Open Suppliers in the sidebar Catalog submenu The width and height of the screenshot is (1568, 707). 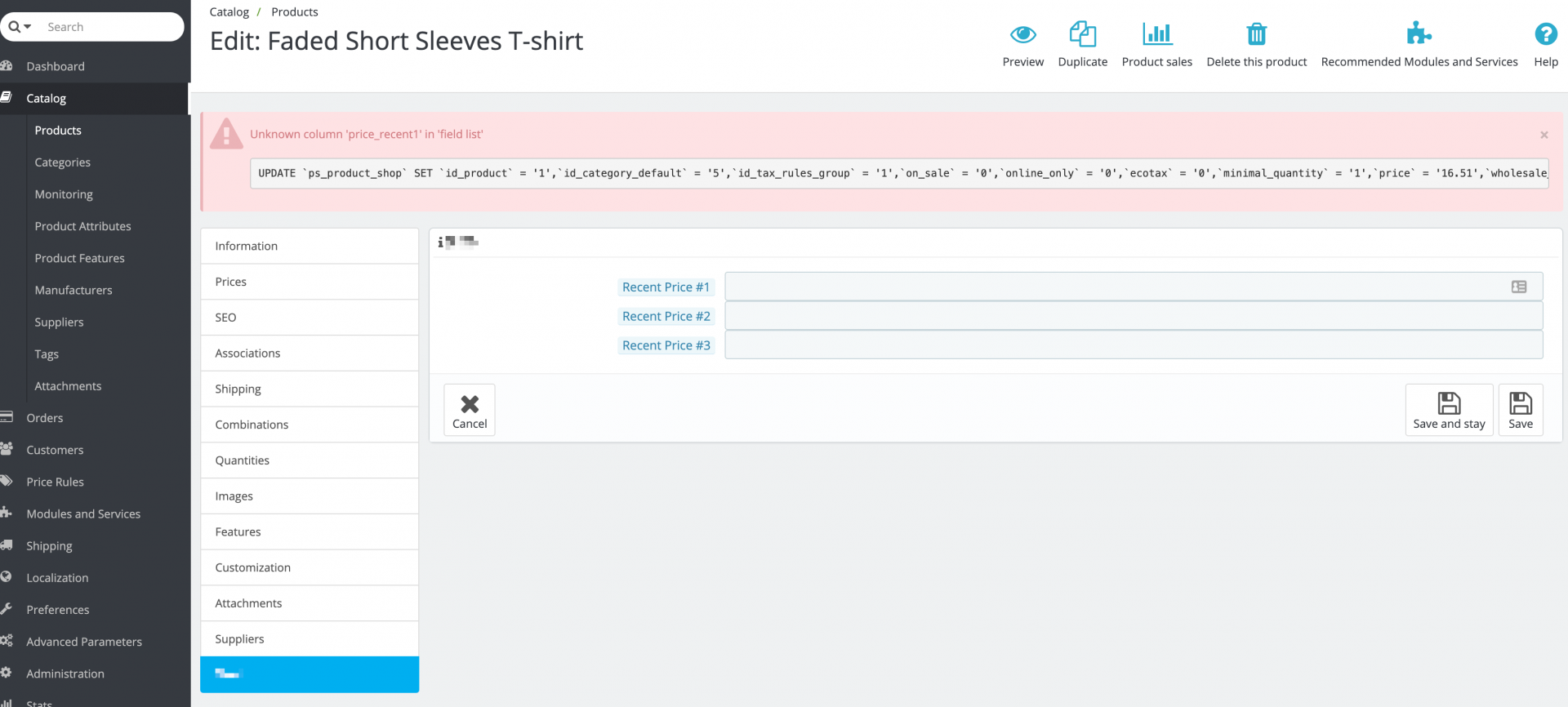[x=59, y=322]
